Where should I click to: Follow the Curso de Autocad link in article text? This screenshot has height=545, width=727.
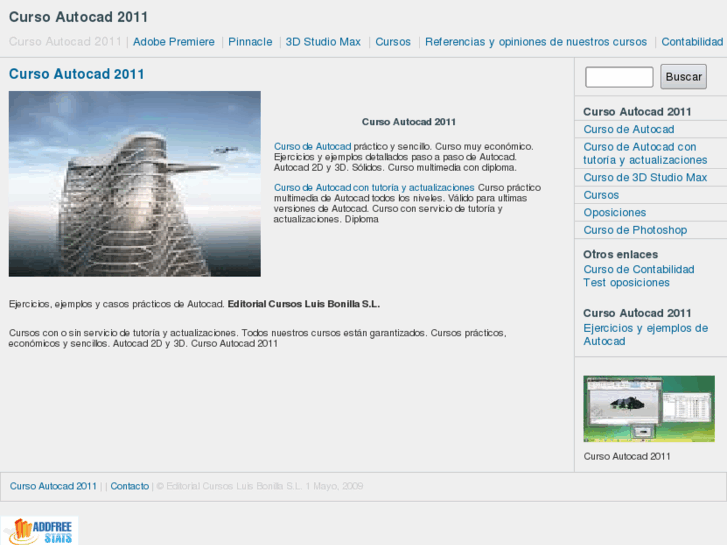tap(312, 147)
